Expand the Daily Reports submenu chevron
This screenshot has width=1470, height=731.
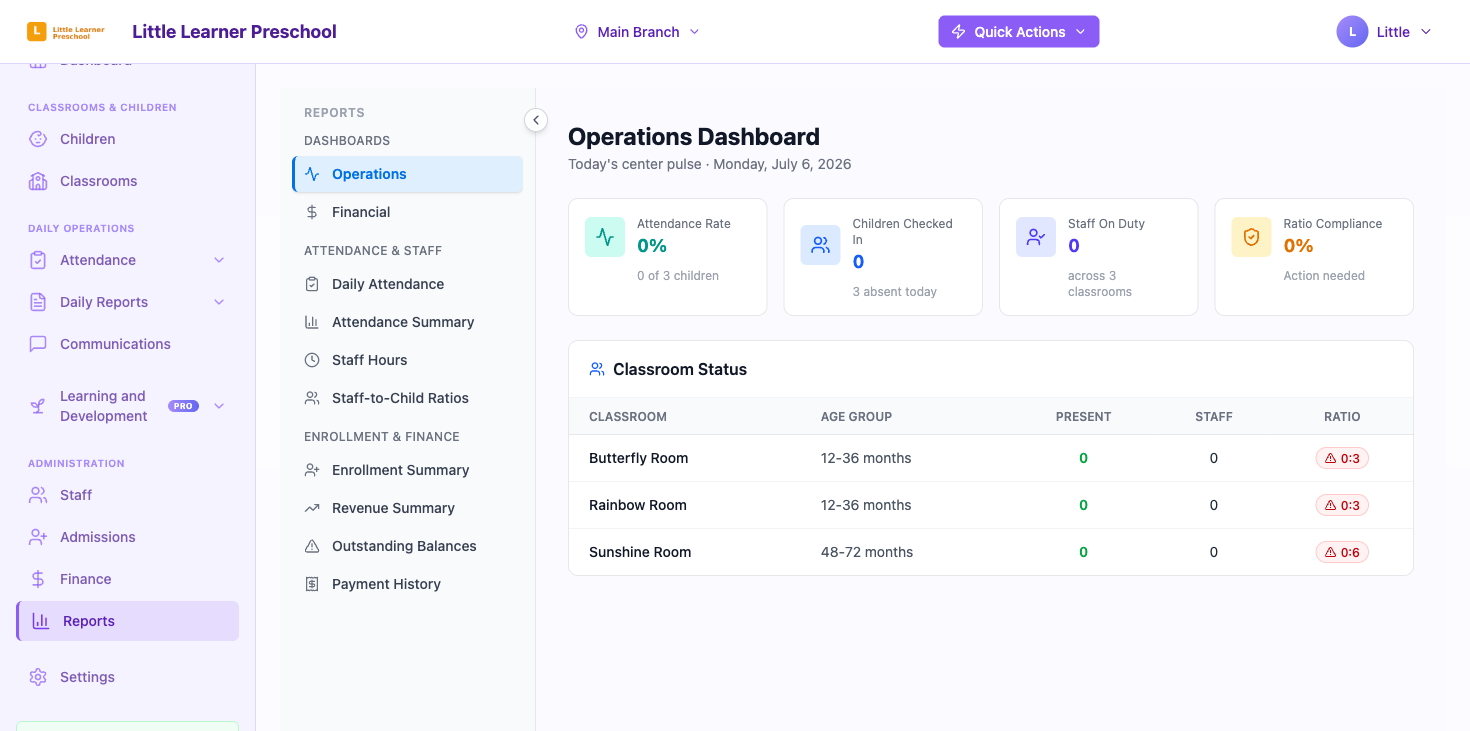(219, 302)
